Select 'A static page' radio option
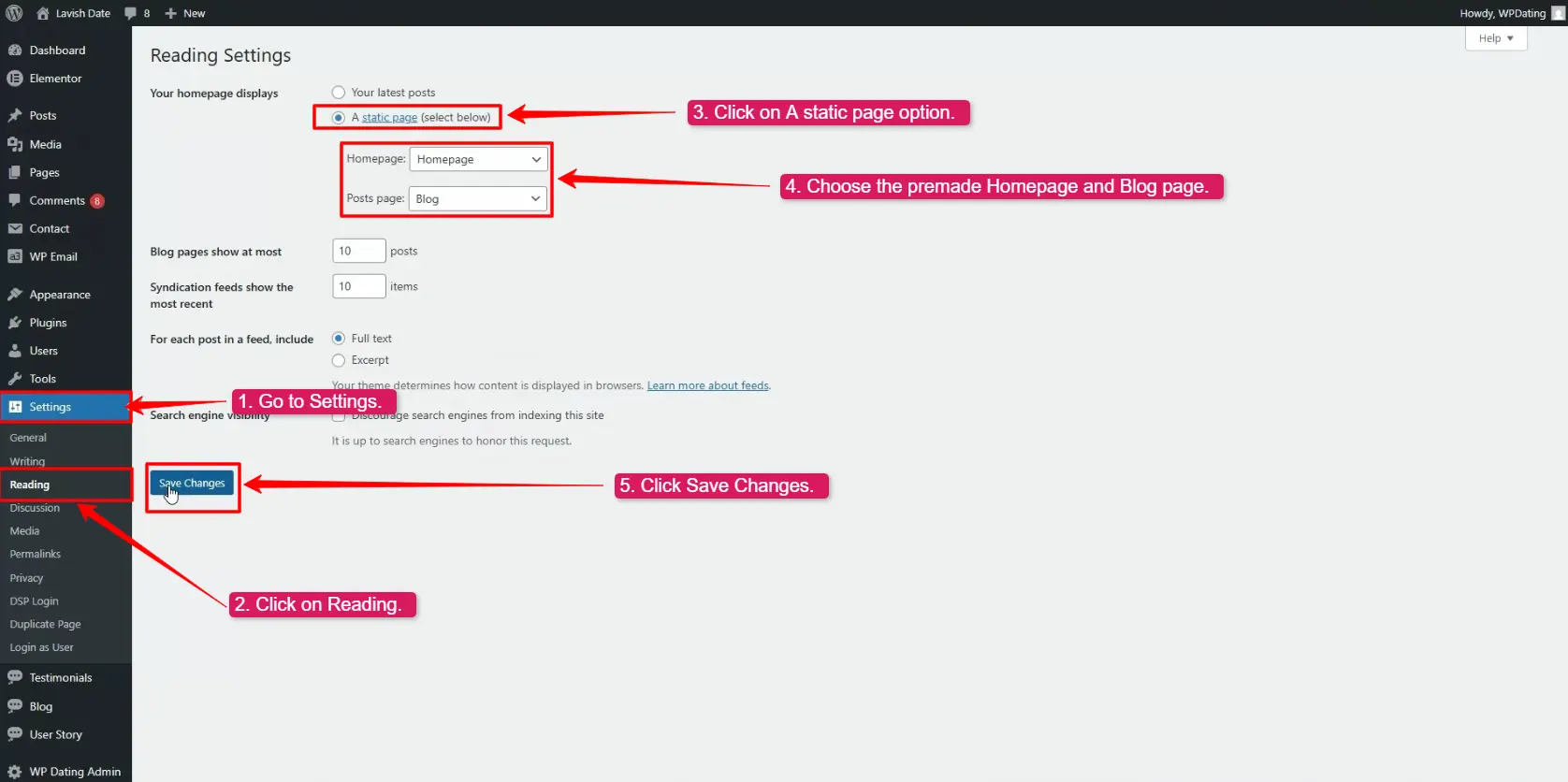Image resolution: width=1568 pixels, height=782 pixels. click(x=339, y=118)
